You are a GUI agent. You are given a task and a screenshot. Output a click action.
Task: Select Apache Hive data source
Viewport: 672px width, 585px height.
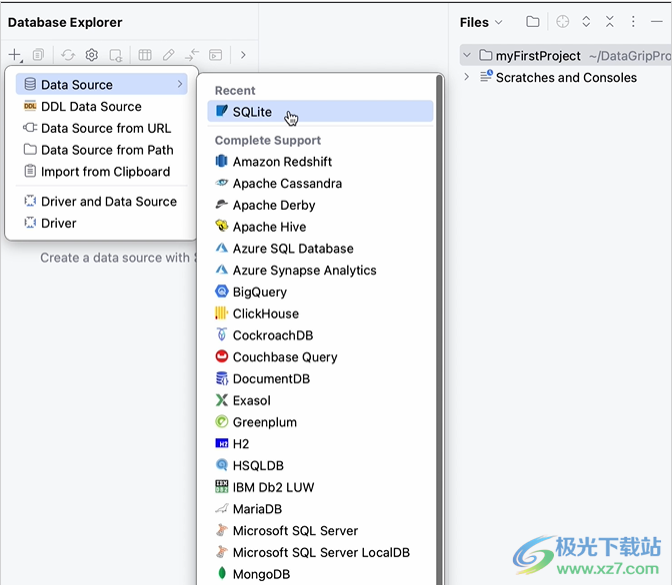coord(320,227)
